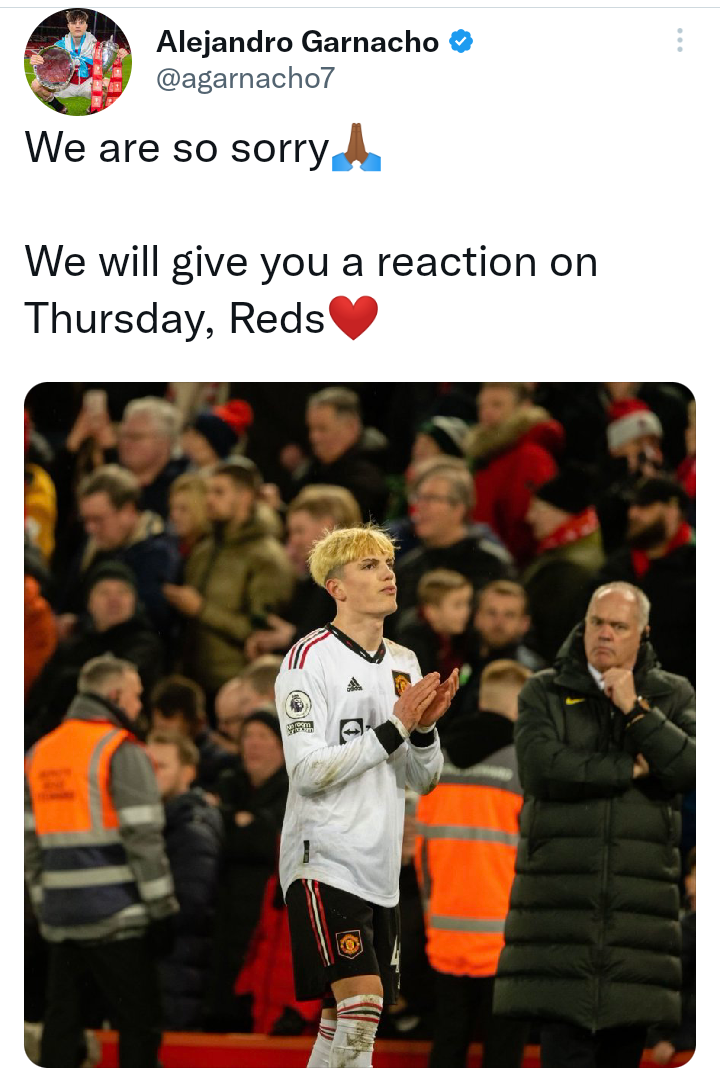Image resolution: width=720 pixels, height=1083 pixels.
Task: Select the tweet line "We are so sorry"
Action: pyautogui.click(x=178, y=148)
